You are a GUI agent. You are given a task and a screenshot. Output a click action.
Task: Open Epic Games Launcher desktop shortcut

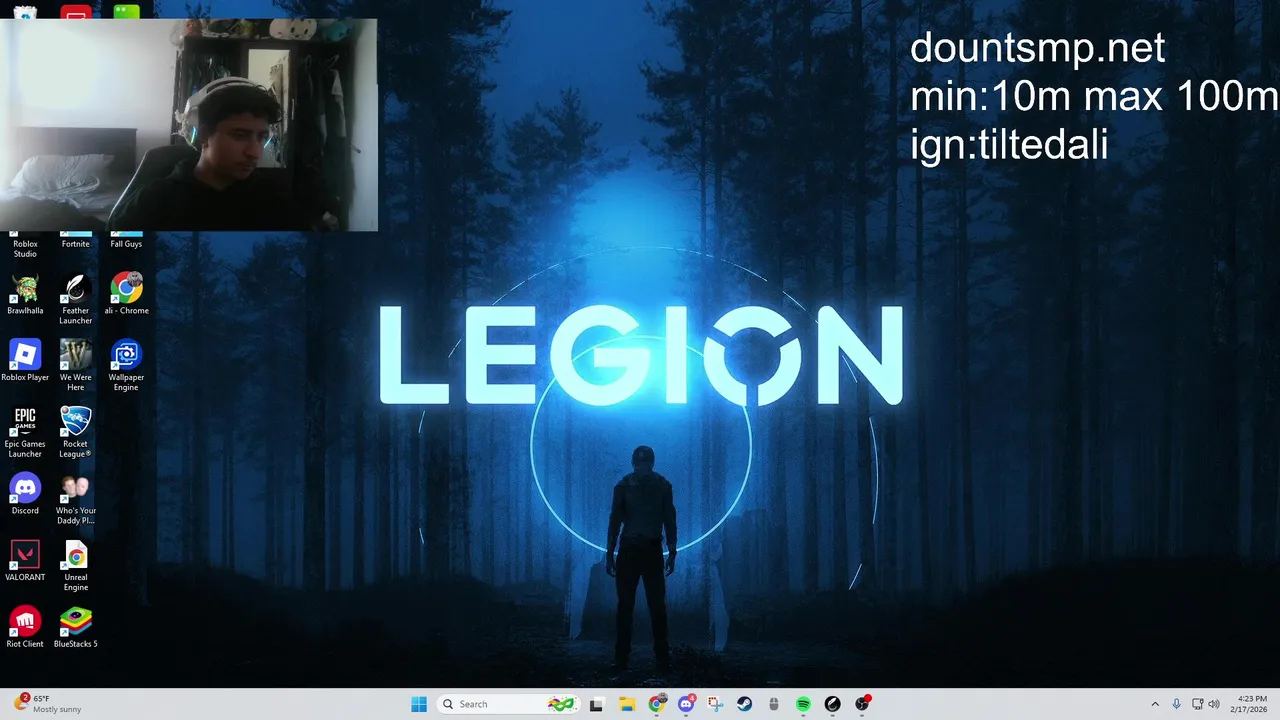coord(25,432)
